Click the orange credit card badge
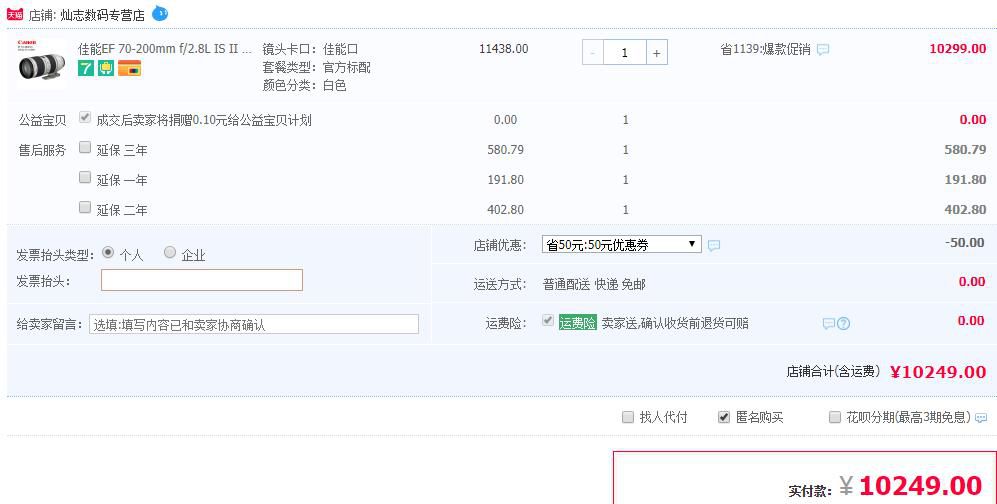 [x=129, y=68]
